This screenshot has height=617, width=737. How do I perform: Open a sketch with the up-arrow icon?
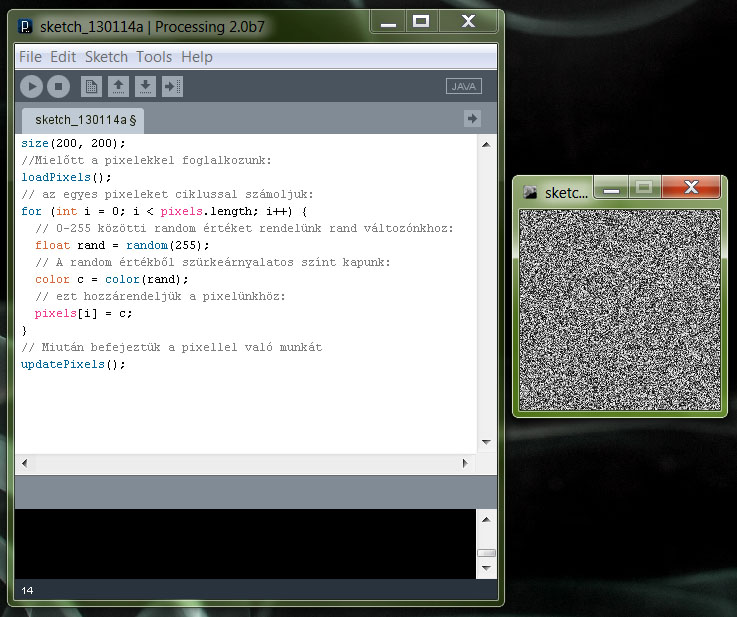(118, 86)
